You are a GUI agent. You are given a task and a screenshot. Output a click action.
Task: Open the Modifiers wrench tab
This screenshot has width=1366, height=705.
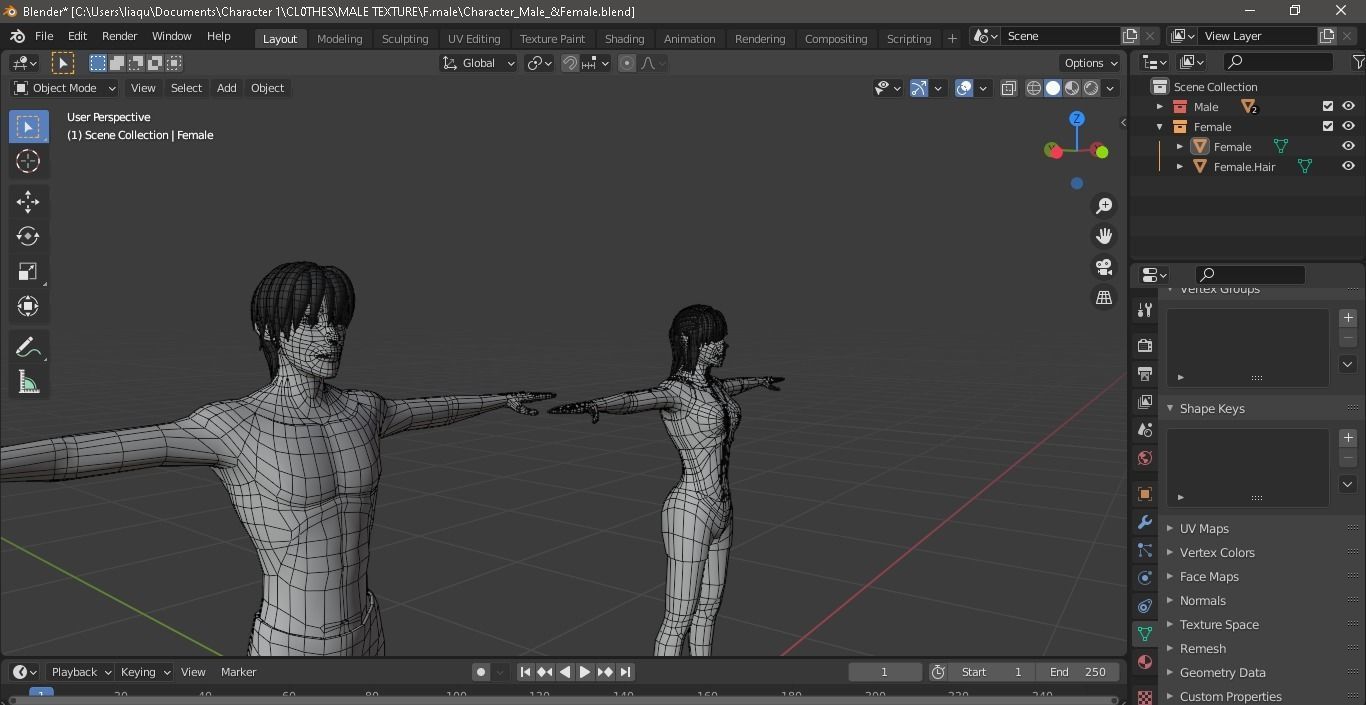1145,522
